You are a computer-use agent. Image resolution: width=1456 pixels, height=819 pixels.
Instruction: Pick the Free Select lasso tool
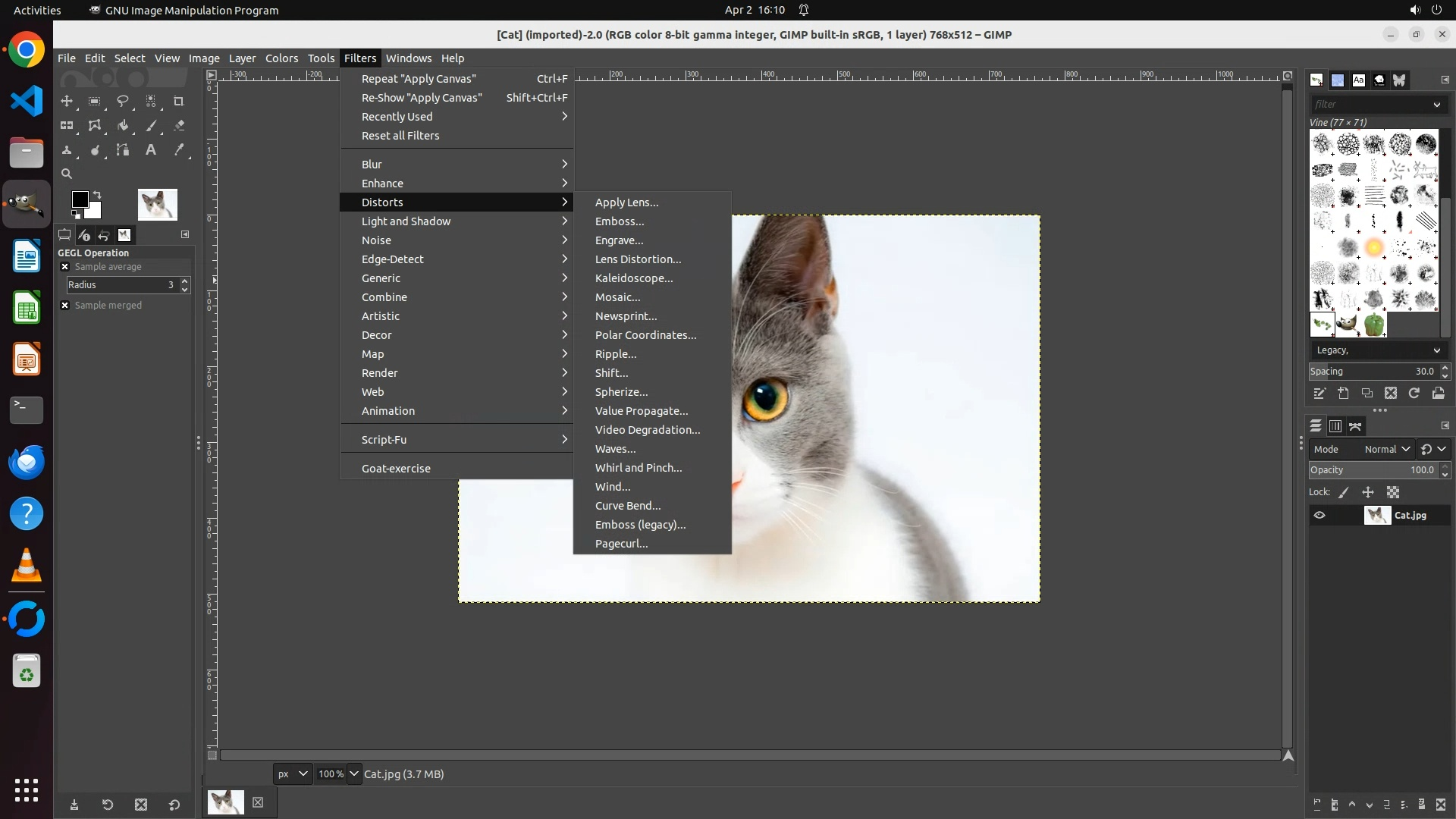tap(123, 102)
